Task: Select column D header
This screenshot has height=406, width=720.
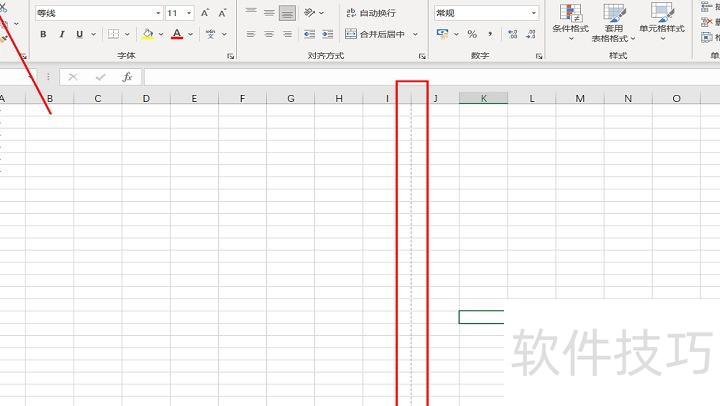Action: click(146, 98)
